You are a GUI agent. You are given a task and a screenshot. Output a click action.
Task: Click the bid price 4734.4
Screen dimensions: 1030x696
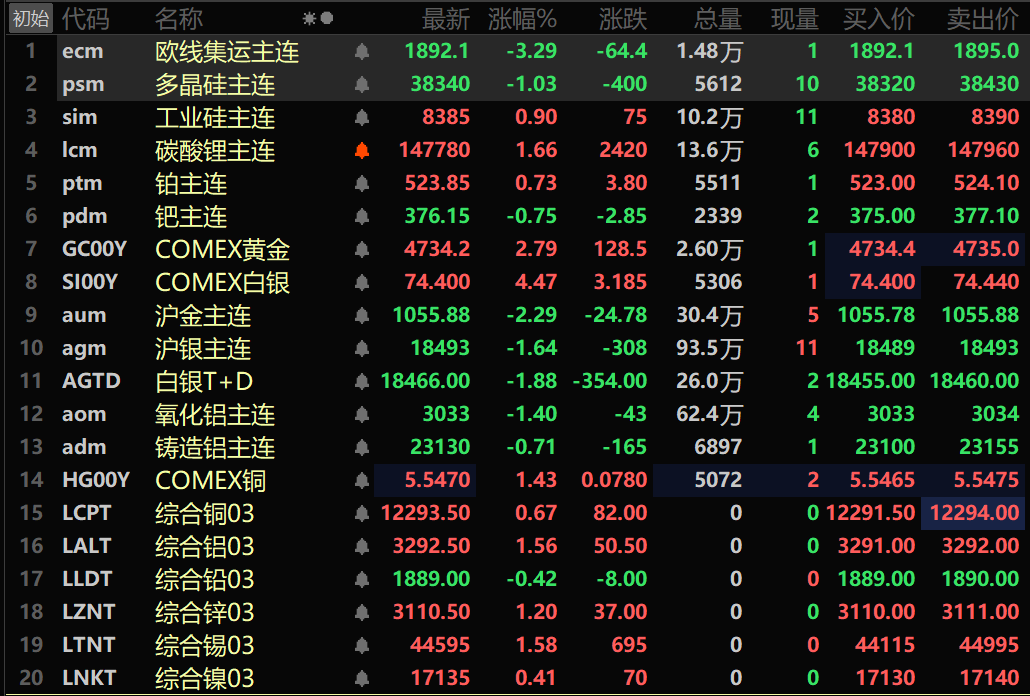click(882, 249)
